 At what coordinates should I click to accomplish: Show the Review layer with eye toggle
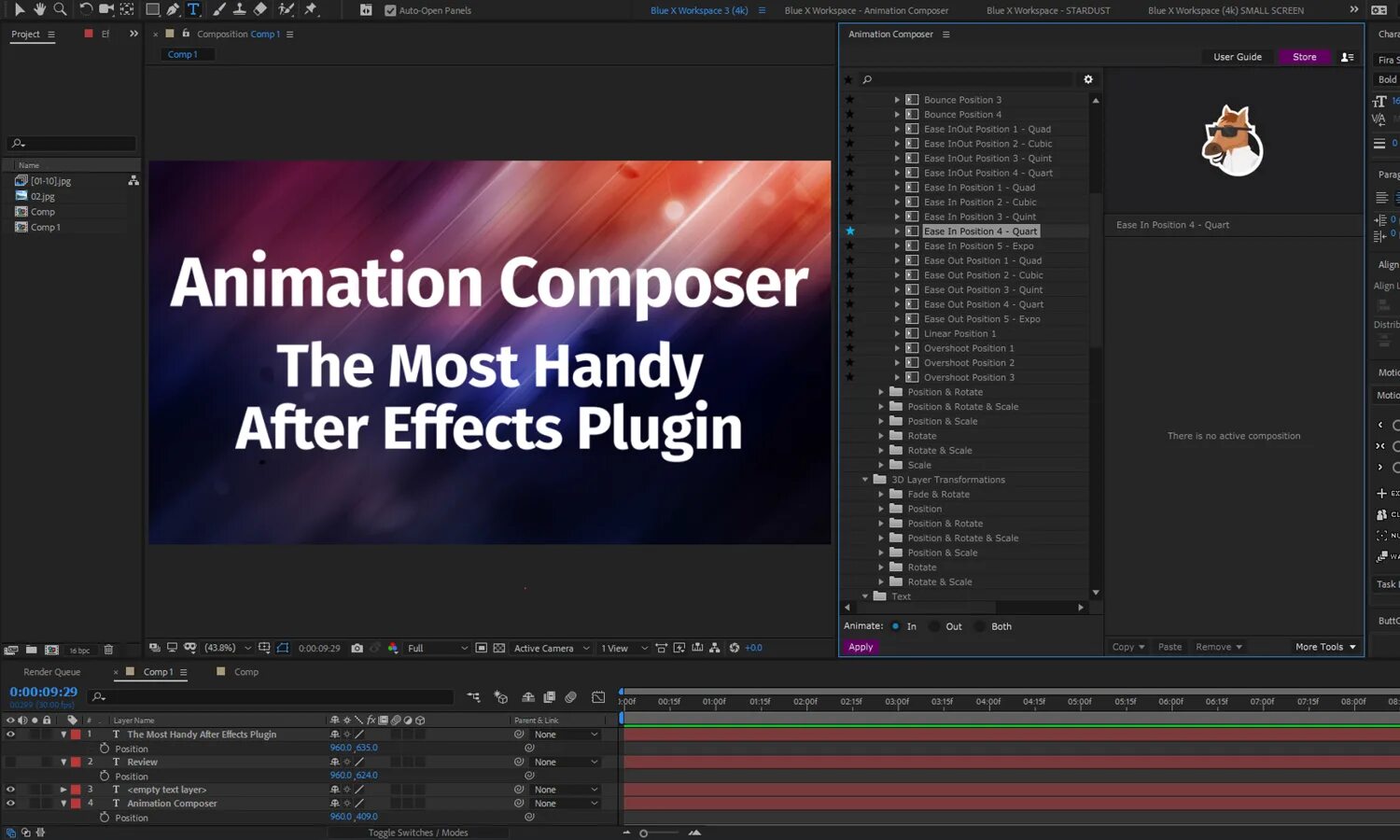pyautogui.click(x=11, y=762)
